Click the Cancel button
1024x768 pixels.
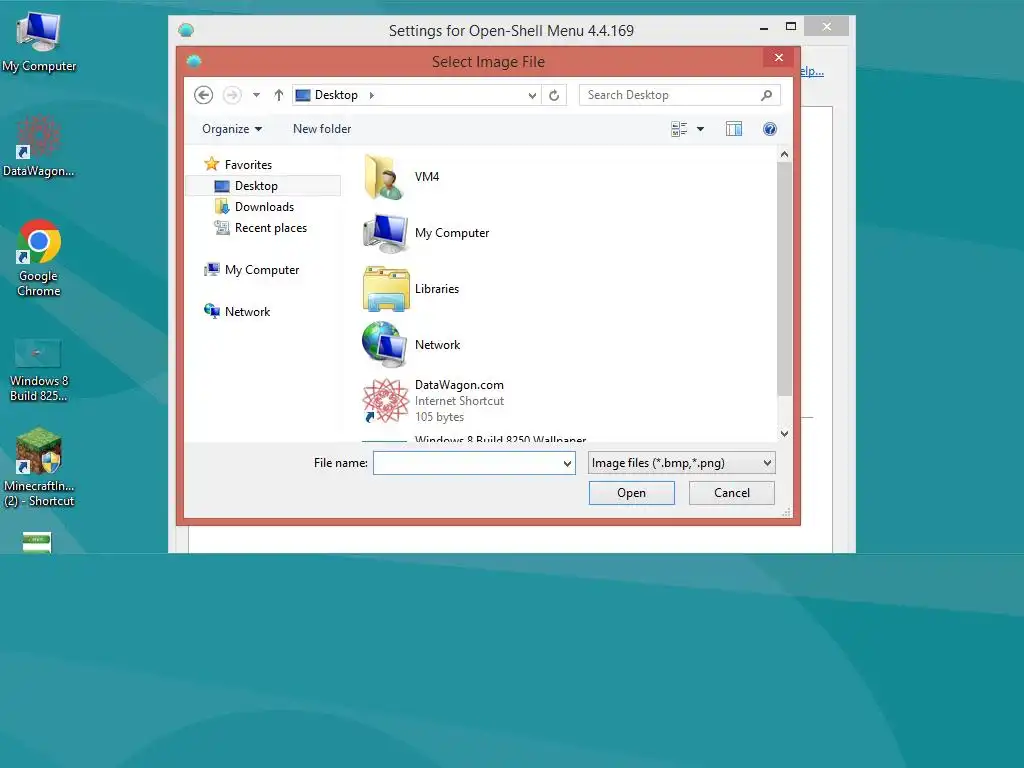click(x=731, y=493)
